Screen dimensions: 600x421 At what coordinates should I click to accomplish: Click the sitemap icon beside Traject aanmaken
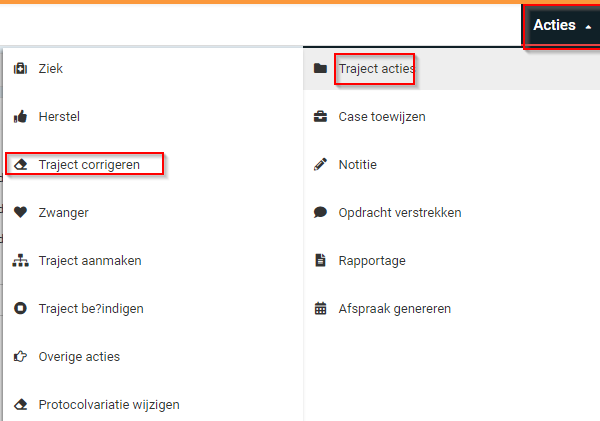coord(20,261)
